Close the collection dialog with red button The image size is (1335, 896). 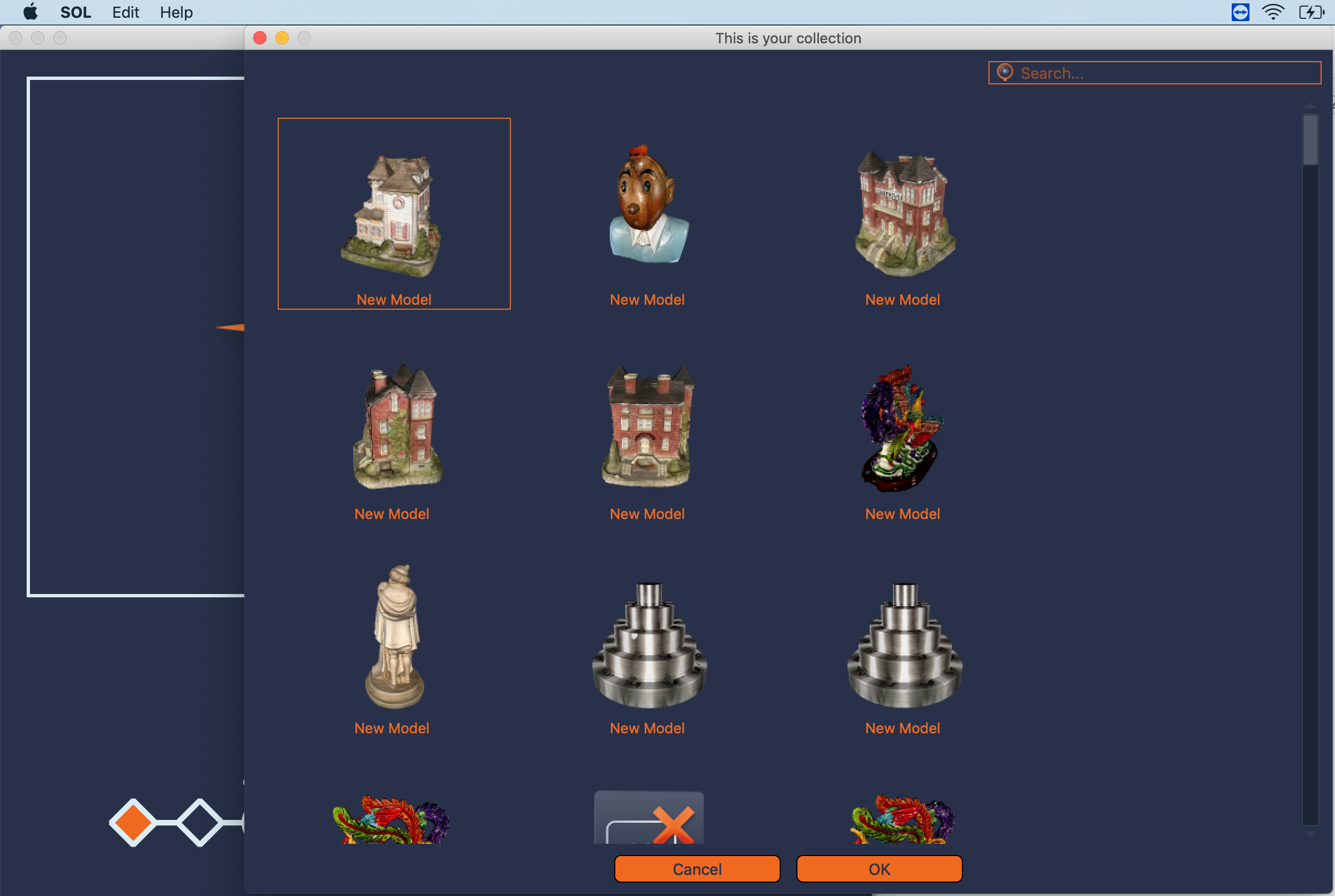(x=260, y=38)
